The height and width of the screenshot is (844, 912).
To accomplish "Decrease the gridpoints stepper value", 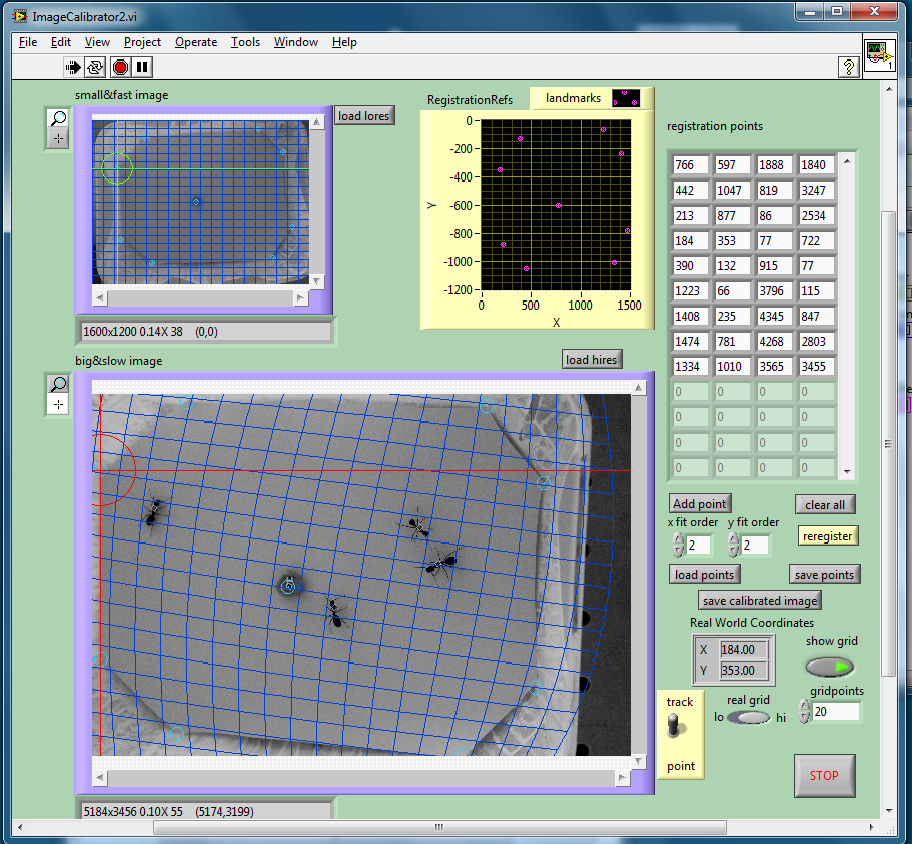I will coord(805,718).
